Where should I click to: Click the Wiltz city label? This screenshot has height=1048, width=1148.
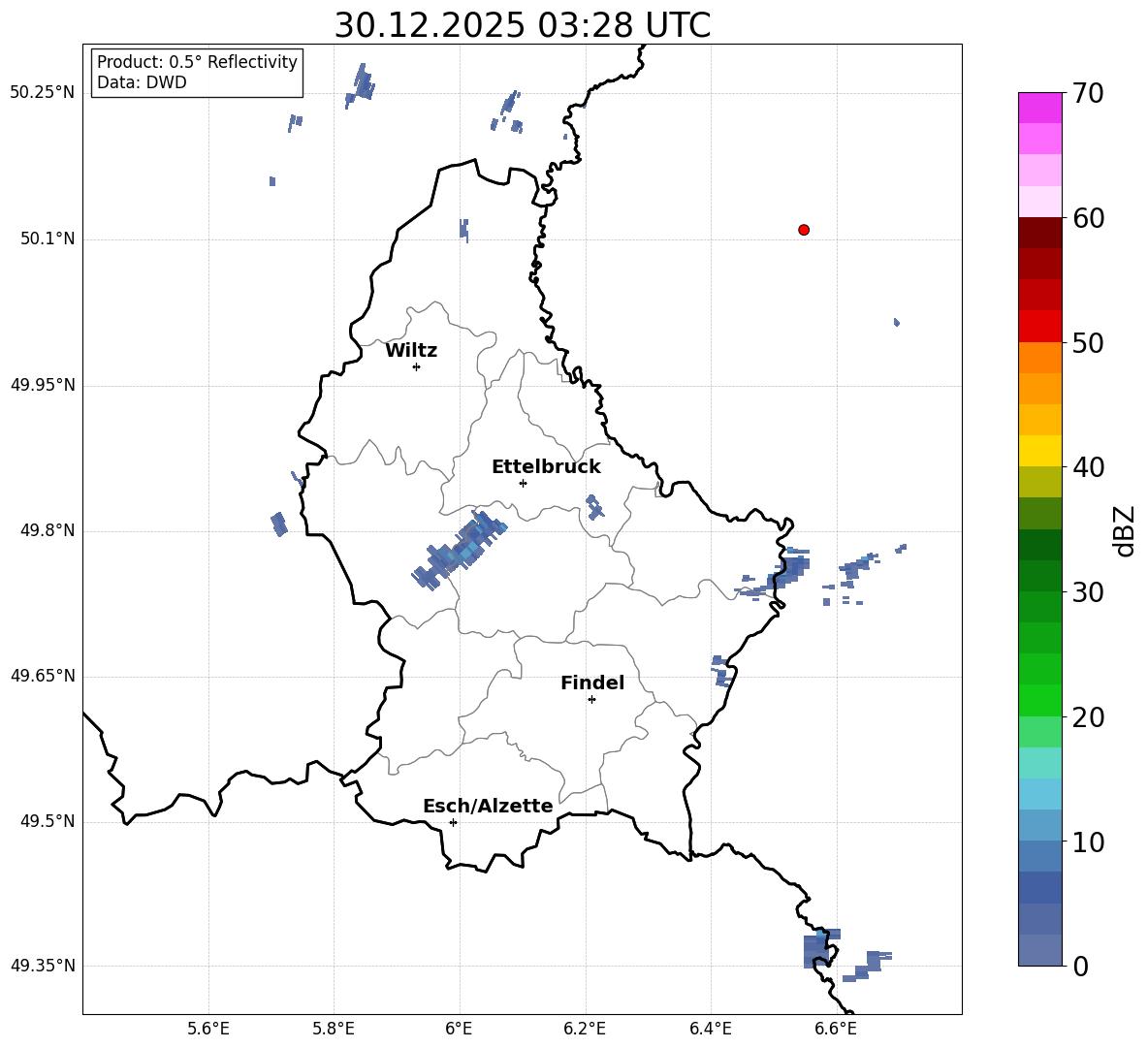click(x=411, y=351)
